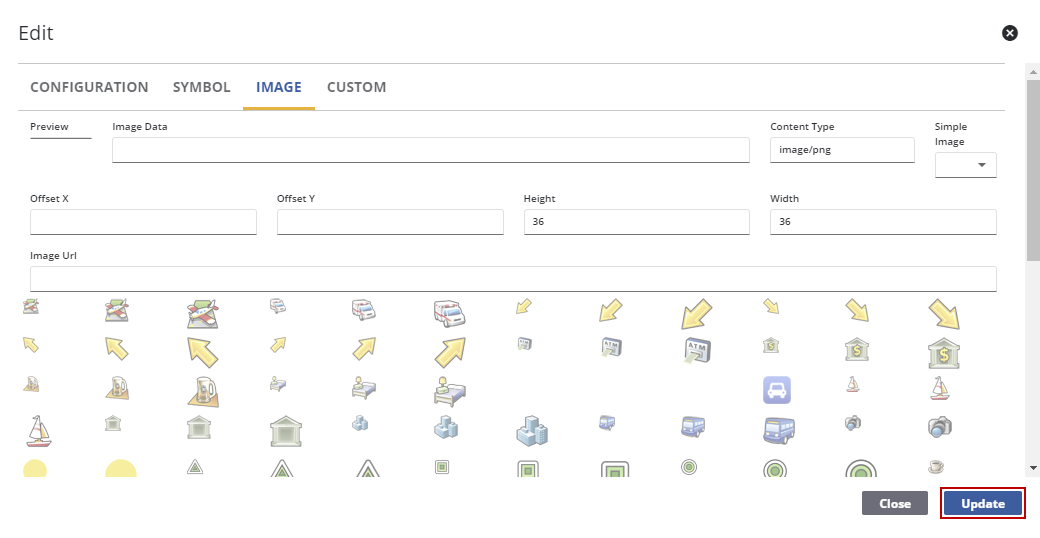Choose the large ATM machine icon
This screenshot has height=538, width=1040.
[x=696, y=351]
